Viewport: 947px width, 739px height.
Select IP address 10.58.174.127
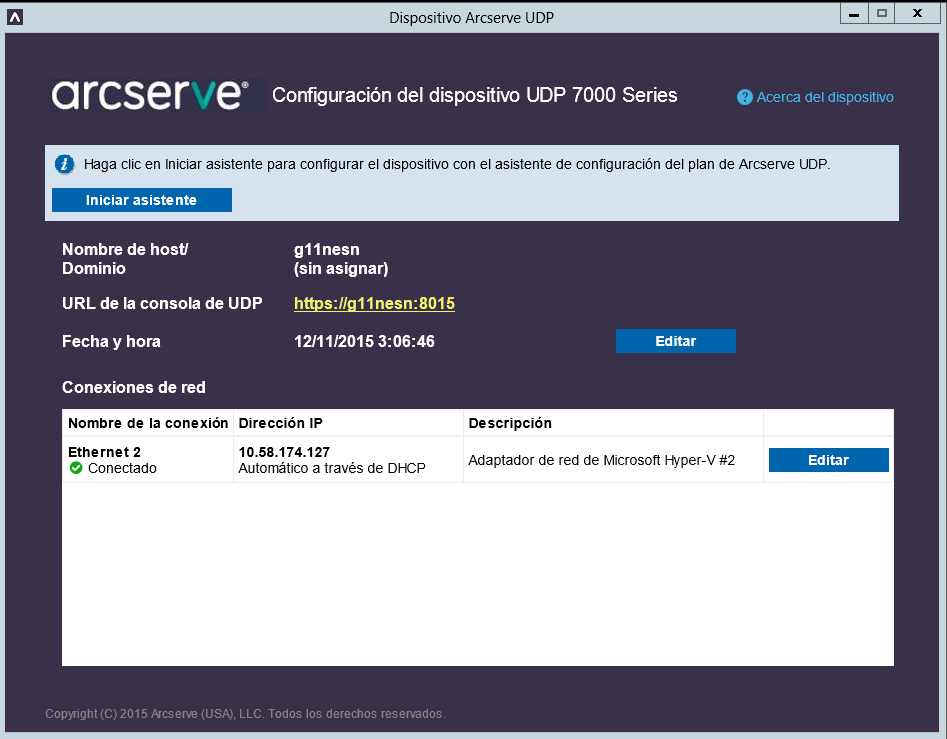[284, 452]
